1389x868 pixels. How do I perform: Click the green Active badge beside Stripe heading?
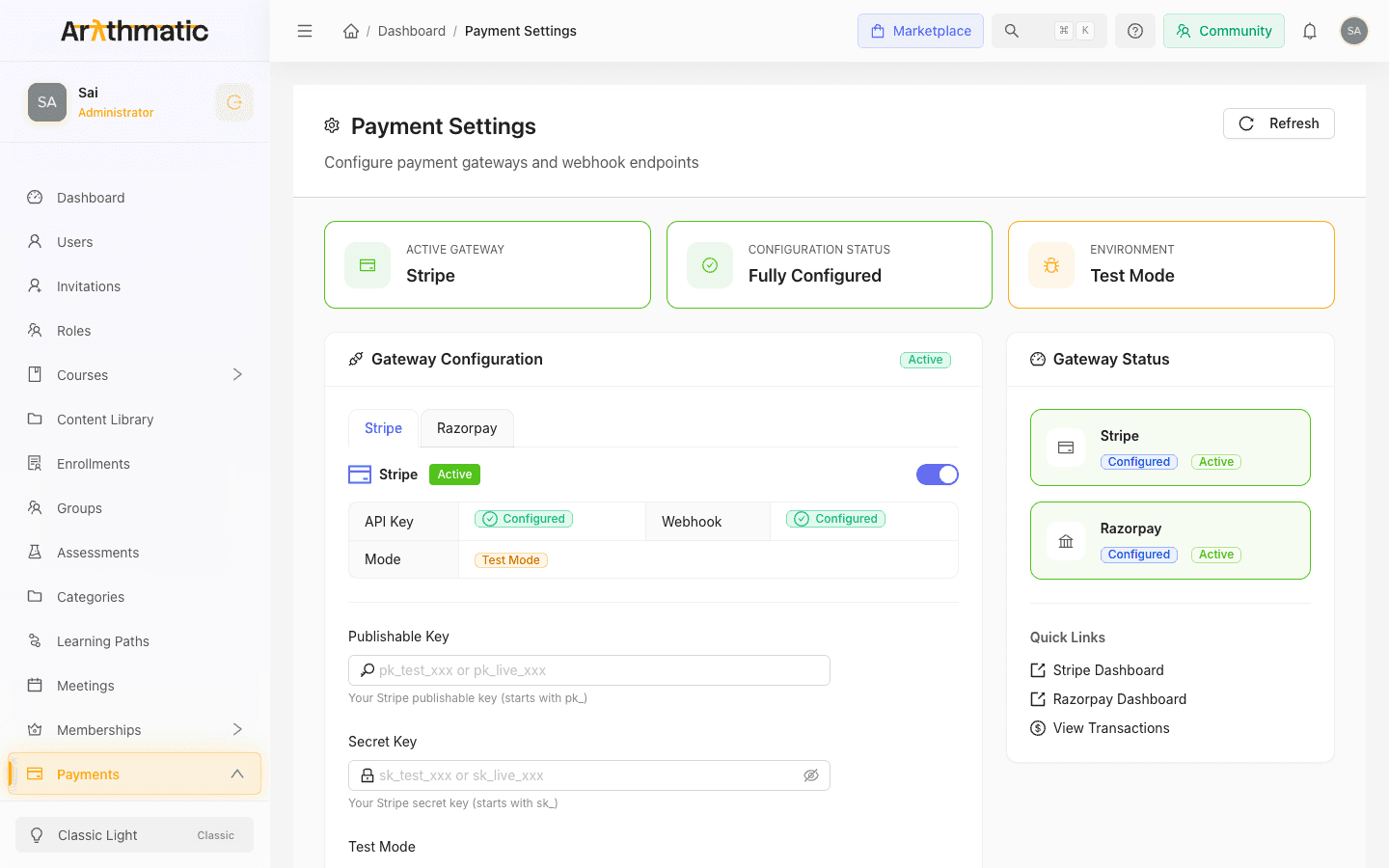tap(454, 475)
